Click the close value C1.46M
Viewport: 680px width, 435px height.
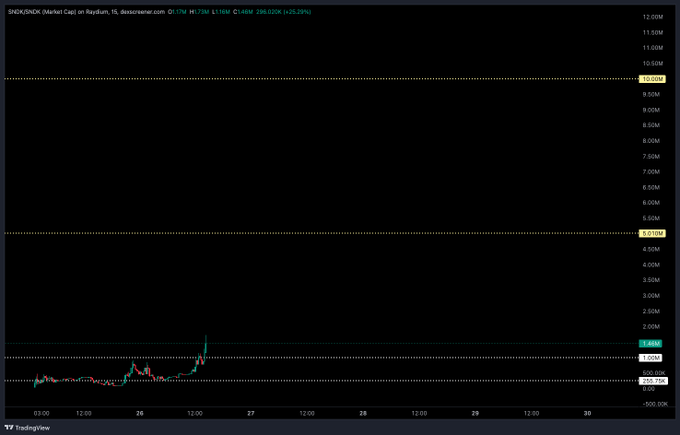(243, 12)
